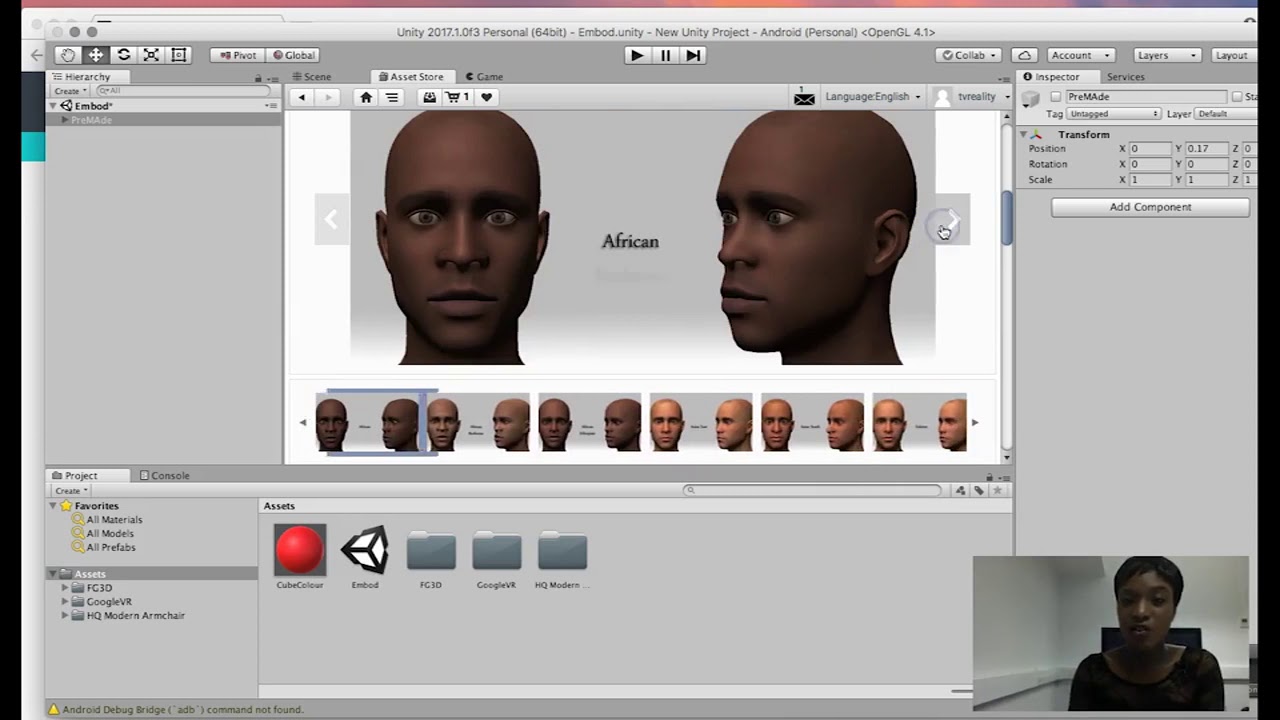This screenshot has width=1280, height=720.
Task: Select the CubeColour material asset
Action: point(300,557)
